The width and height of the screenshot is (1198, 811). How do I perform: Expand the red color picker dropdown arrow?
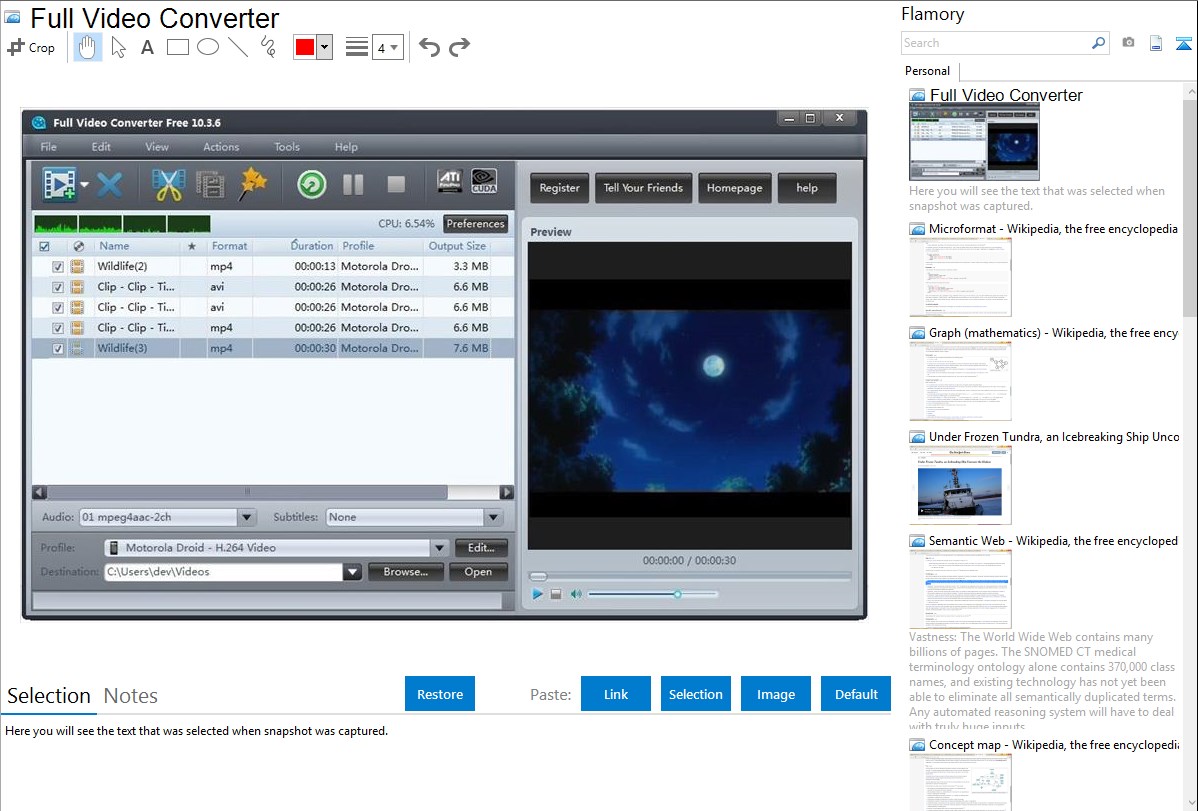click(324, 47)
